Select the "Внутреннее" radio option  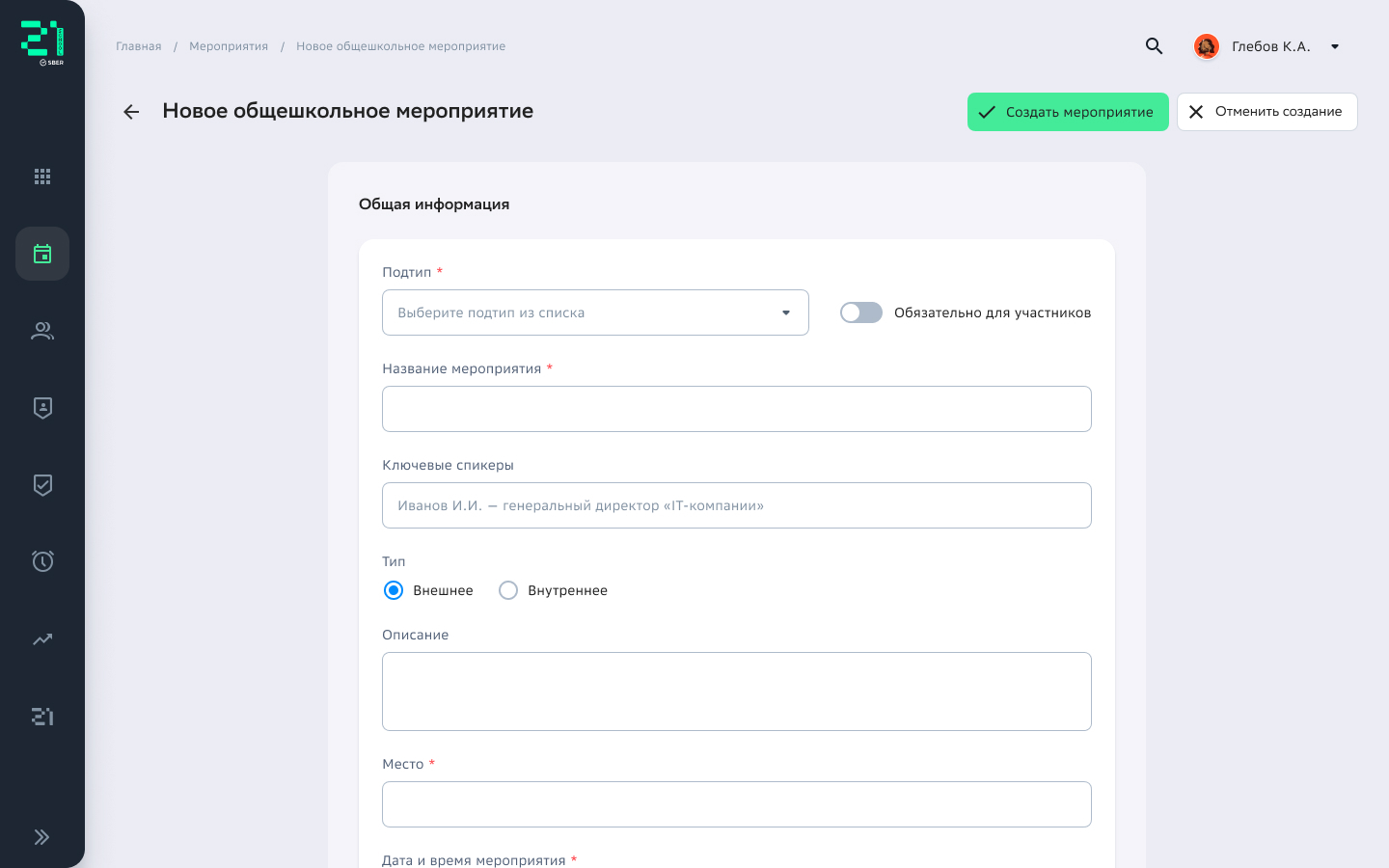pos(508,590)
